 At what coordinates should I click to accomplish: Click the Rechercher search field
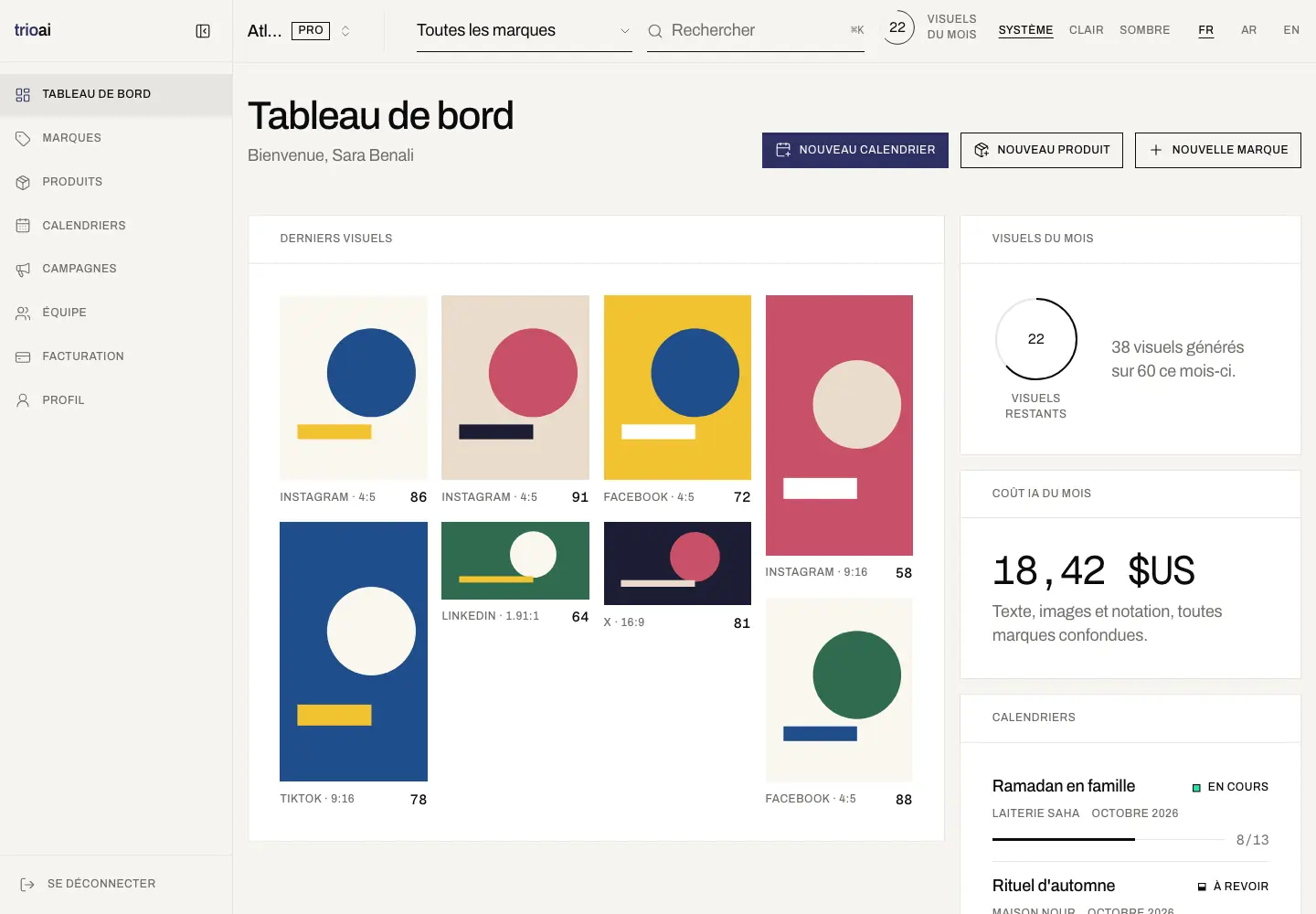pyautogui.click(x=756, y=31)
